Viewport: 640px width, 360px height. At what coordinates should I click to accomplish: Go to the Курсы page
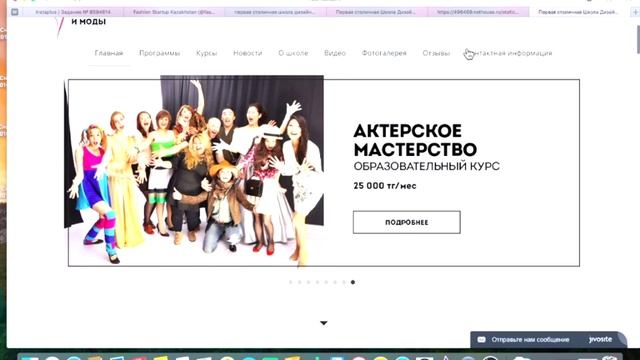(207, 53)
